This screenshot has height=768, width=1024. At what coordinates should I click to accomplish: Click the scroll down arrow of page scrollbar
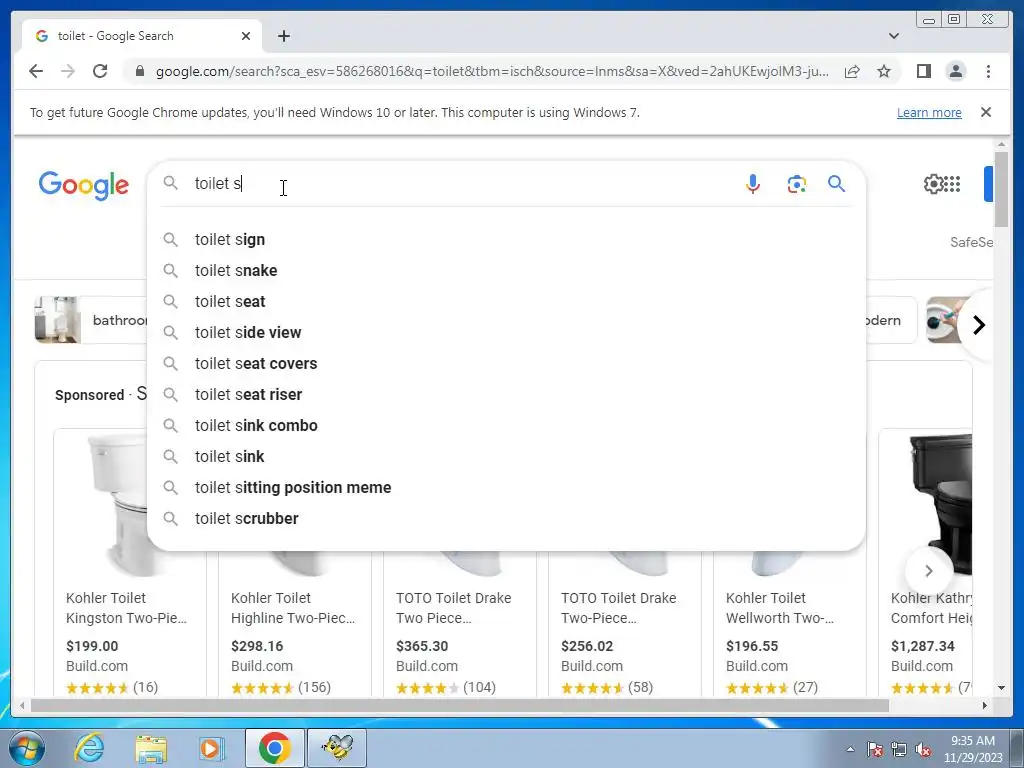tap(1001, 688)
